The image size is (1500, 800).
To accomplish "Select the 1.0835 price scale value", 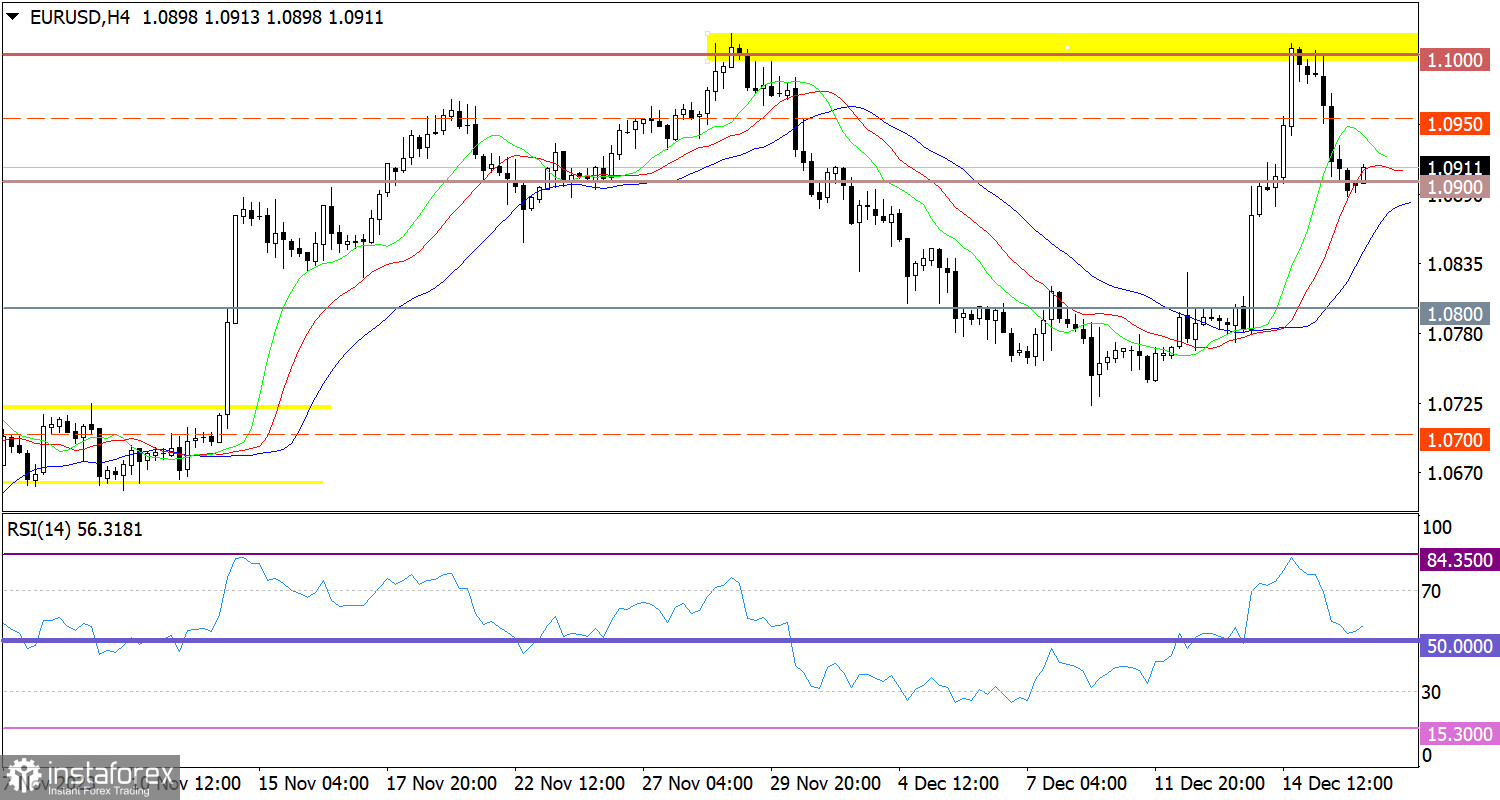I will 1456,264.
